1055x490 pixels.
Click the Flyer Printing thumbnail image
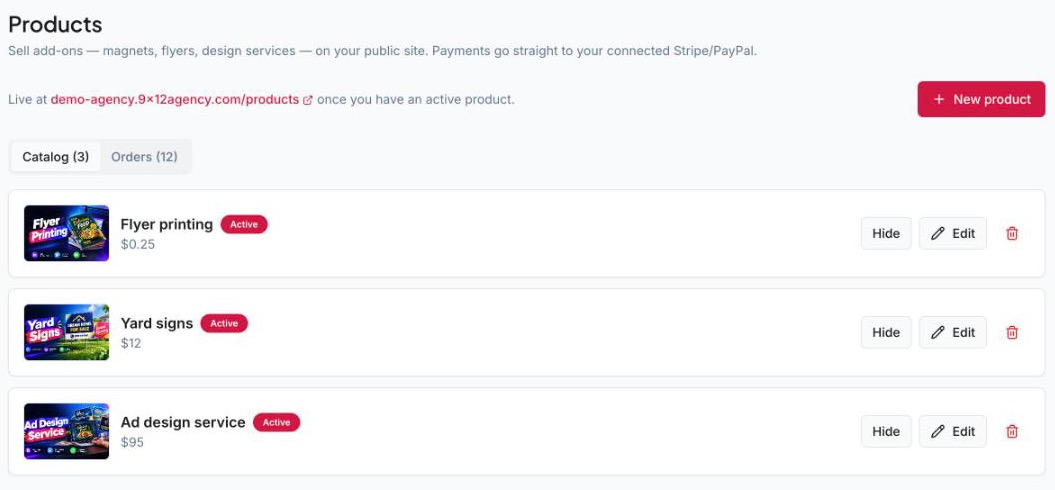[x=67, y=233]
